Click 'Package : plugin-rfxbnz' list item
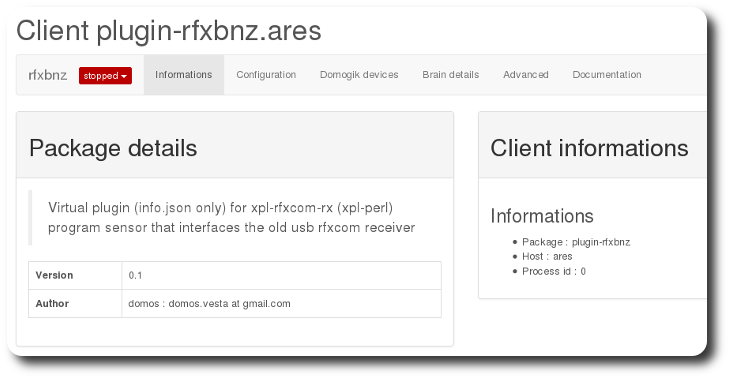730x379 pixels. pyautogui.click(x=576, y=242)
